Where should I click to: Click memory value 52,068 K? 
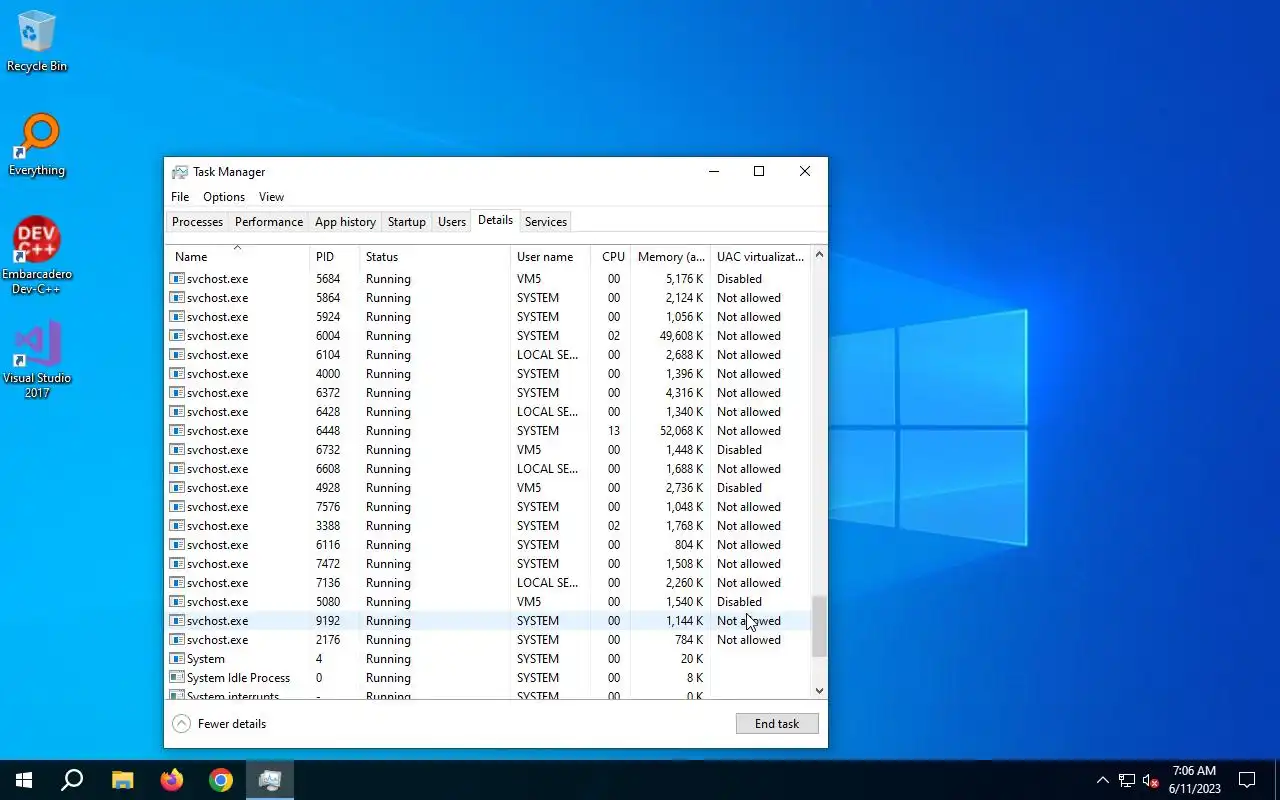click(x=681, y=431)
